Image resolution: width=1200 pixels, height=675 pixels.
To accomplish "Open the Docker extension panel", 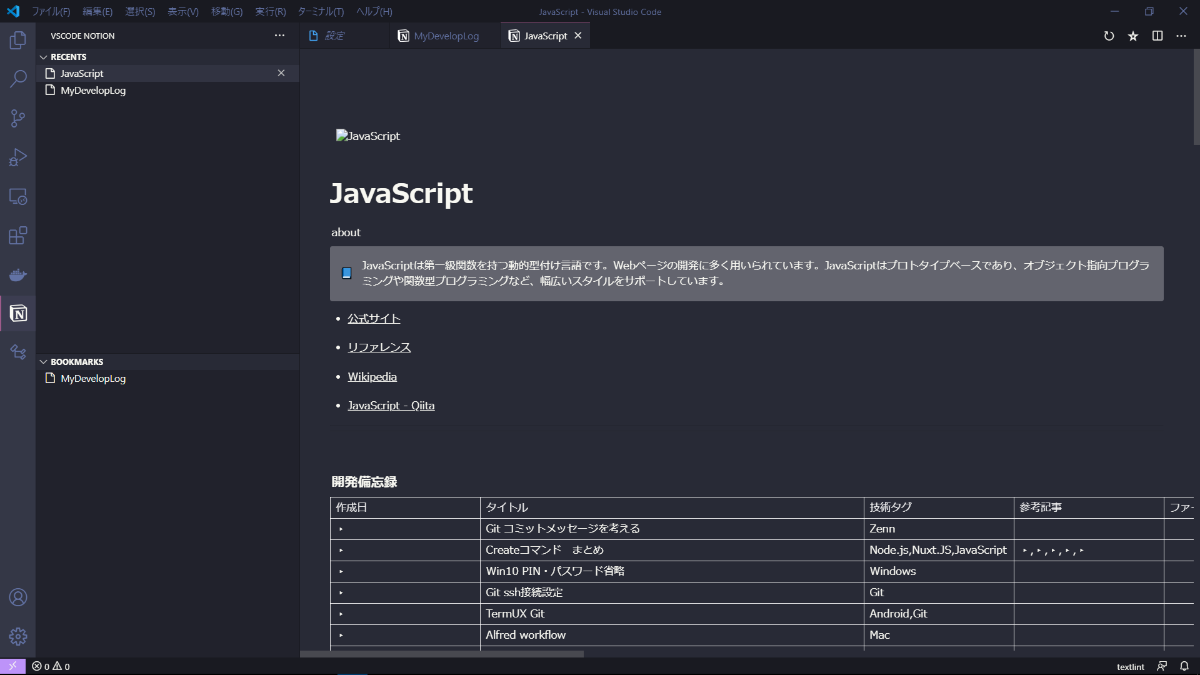I will (18, 274).
